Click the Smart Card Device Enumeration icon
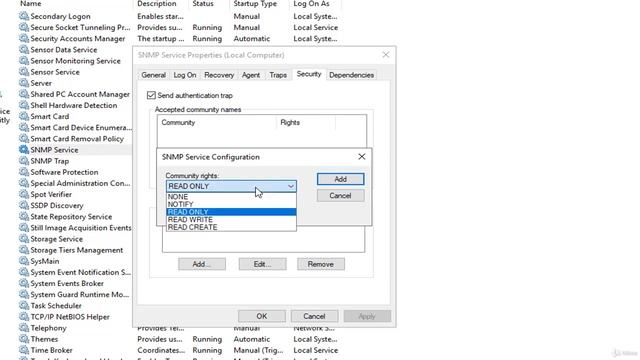The height and width of the screenshot is (360, 640). pyautogui.click(x=24, y=127)
